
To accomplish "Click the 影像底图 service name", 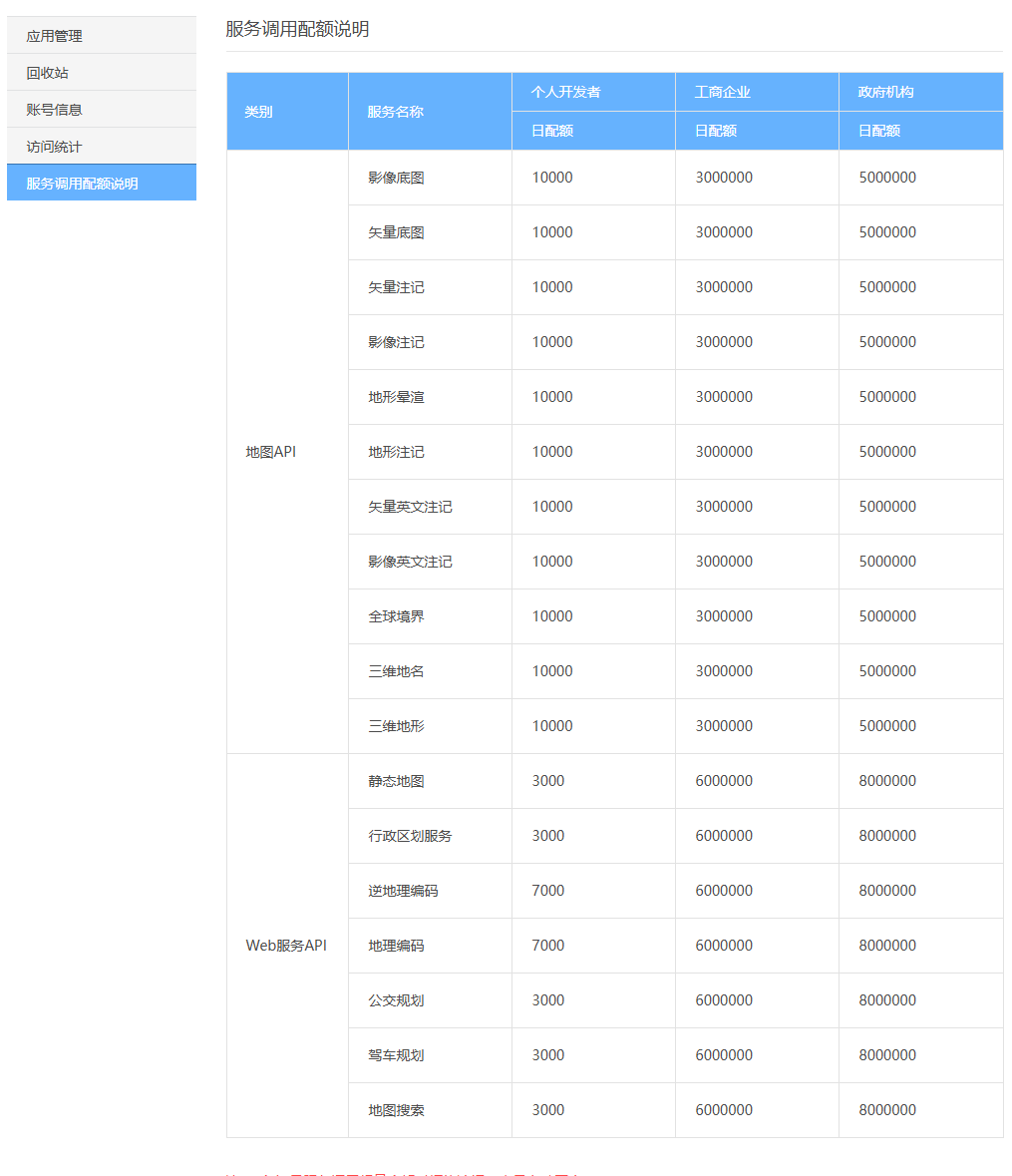I will [397, 178].
